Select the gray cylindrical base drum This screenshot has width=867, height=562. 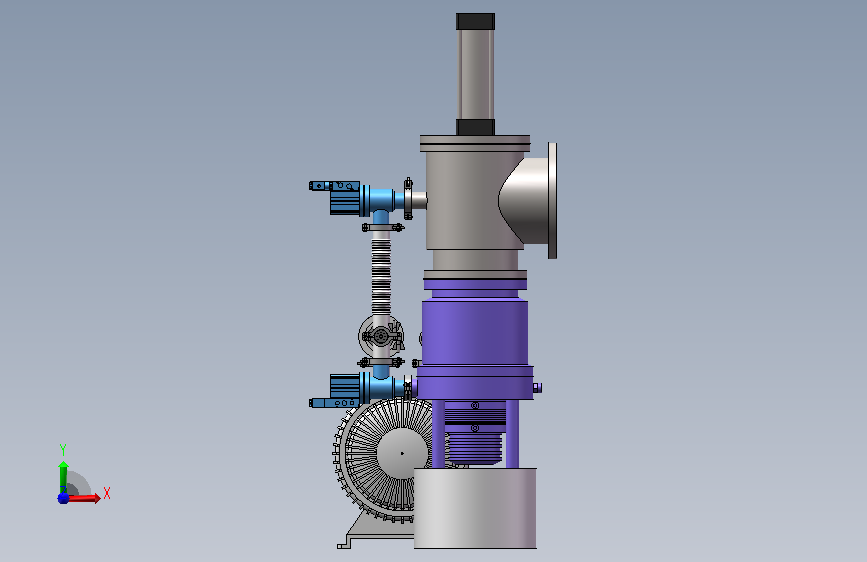pyautogui.click(x=475, y=508)
